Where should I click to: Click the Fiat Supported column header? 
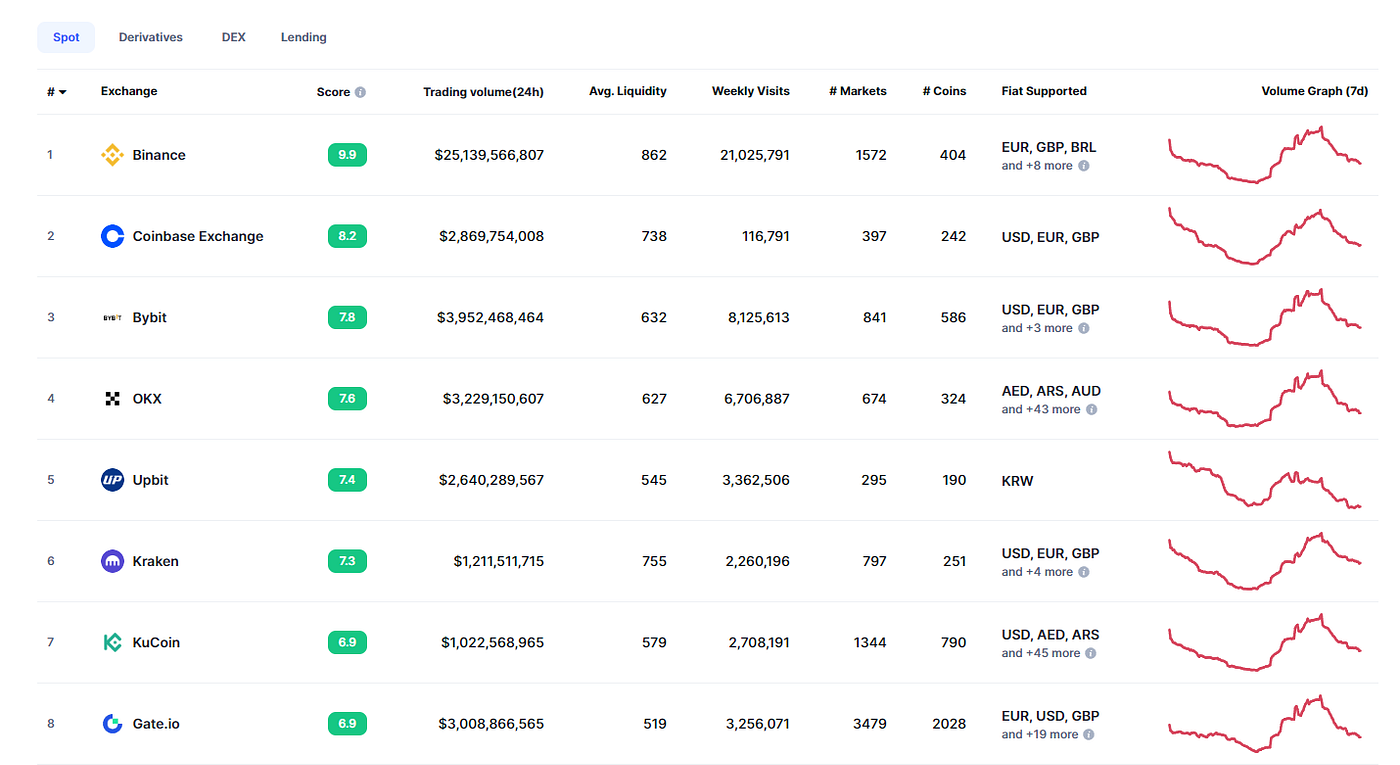[x=1044, y=91]
